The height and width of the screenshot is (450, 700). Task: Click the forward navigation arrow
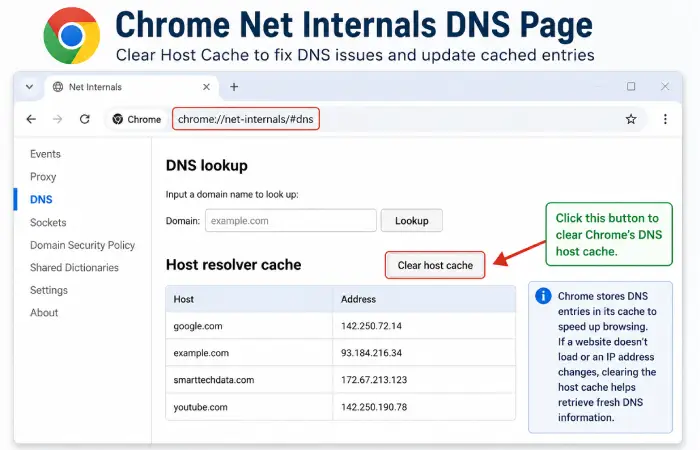point(58,119)
